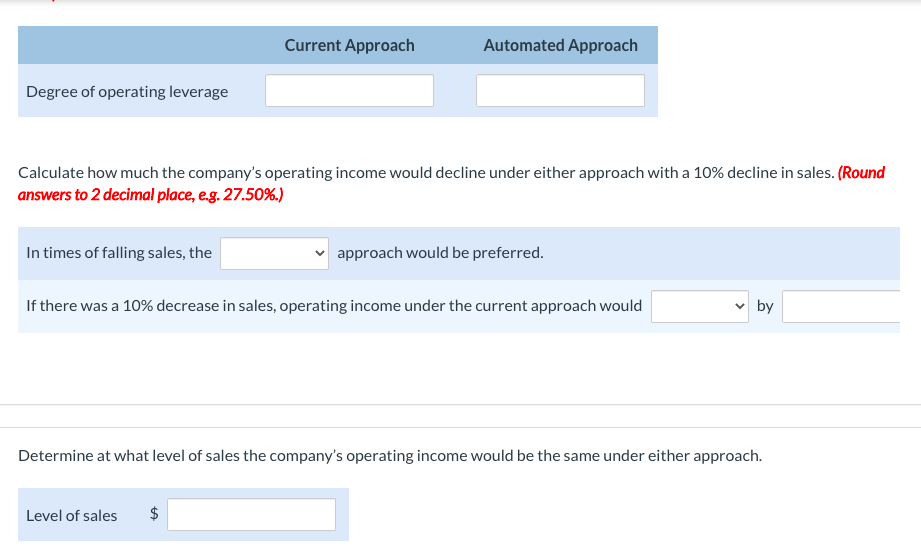Click the Current Approach operating leverage input
Screen dimensions: 921x560
click(x=349, y=90)
